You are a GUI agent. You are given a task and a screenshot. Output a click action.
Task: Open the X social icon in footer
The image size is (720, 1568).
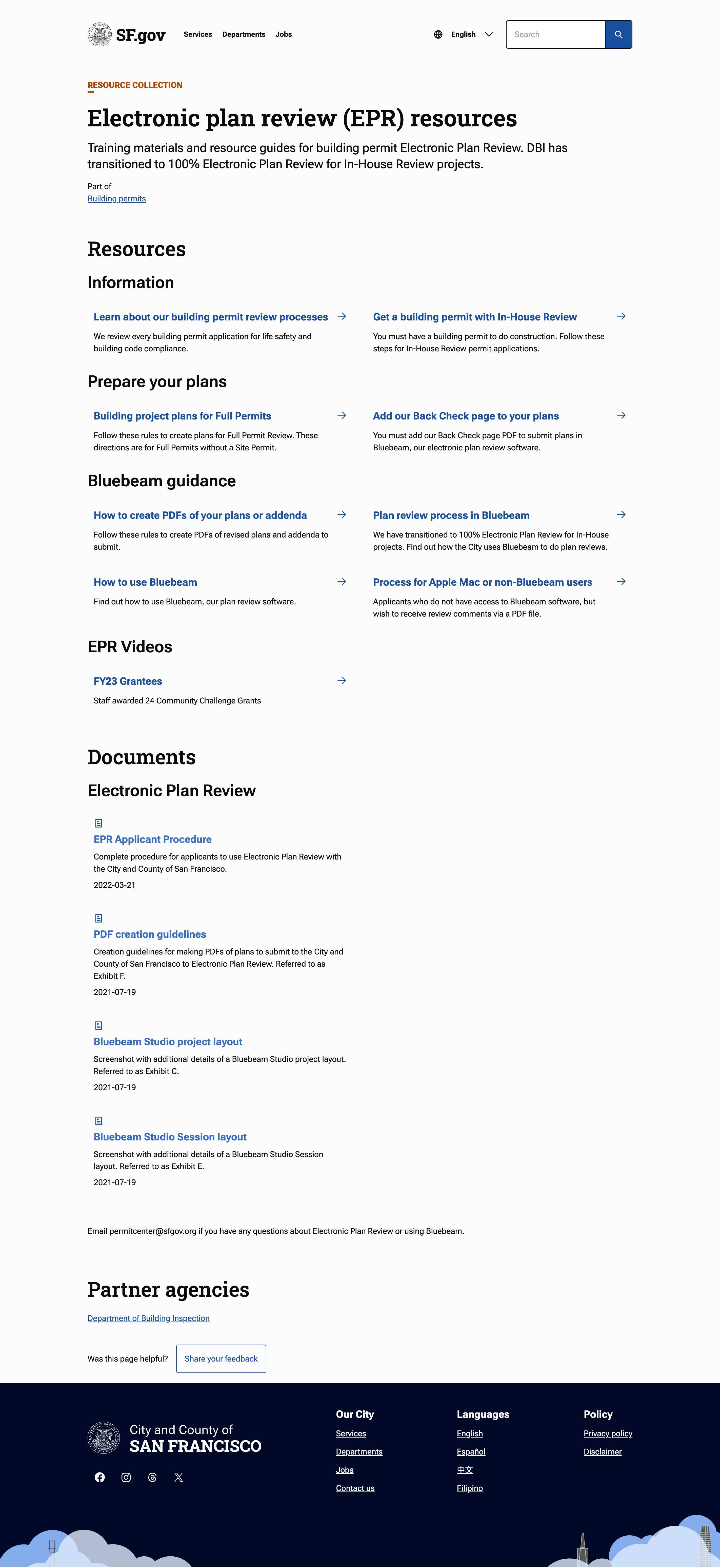pos(179,1477)
